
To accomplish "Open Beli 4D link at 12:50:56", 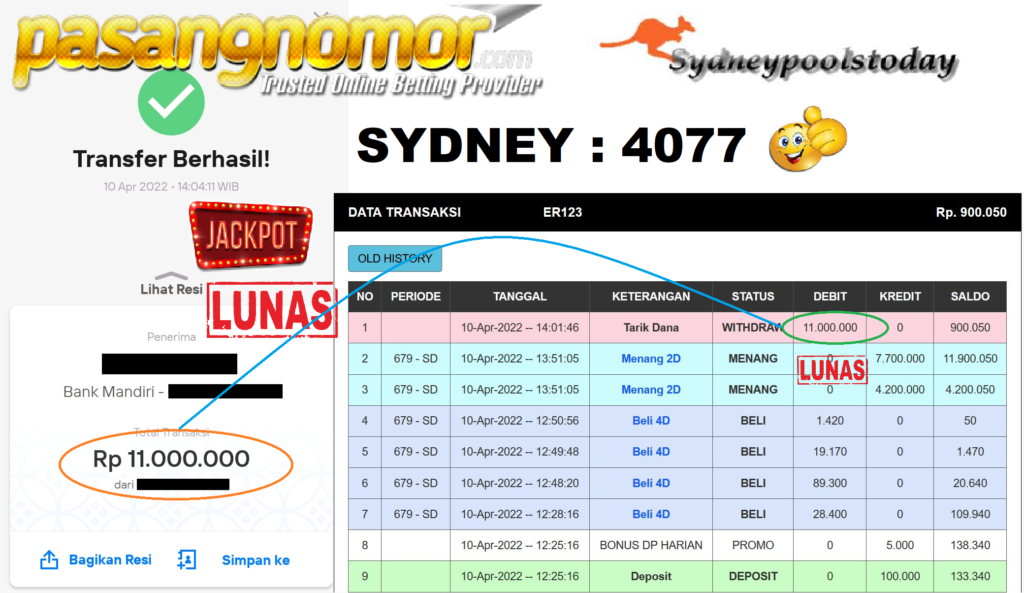I will pos(650,421).
